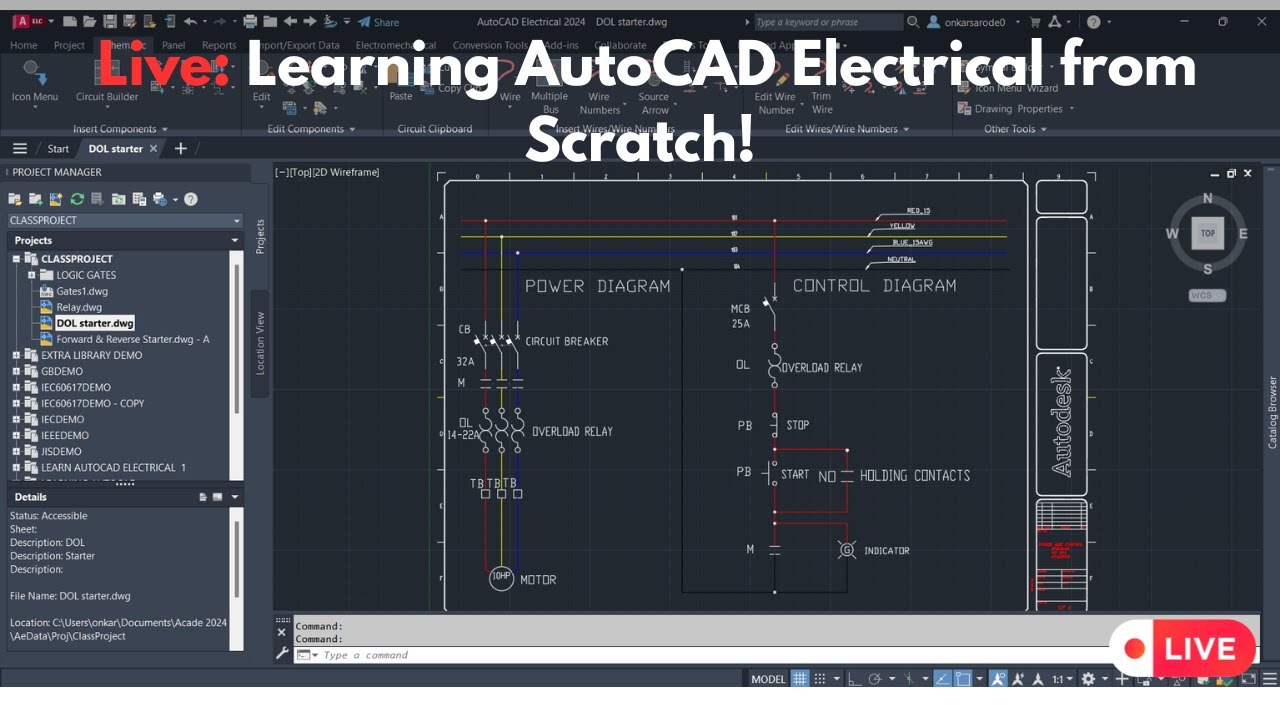Image resolution: width=1280 pixels, height=720 pixels.
Task: Switch to MODEL space in status bar
Action: 768,679
